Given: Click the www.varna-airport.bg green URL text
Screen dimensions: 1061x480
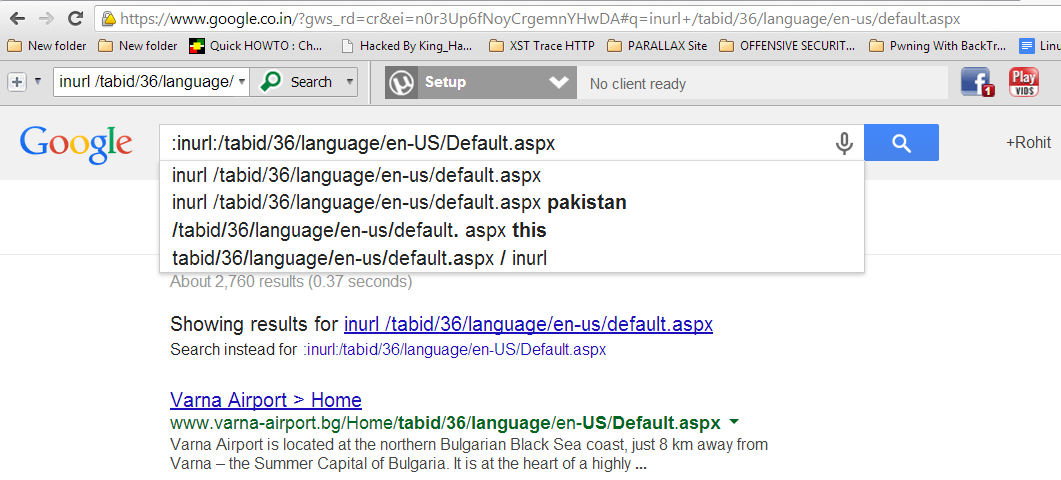Looking at the screenshot, I should pyautogui.click(x=445, y=423).
